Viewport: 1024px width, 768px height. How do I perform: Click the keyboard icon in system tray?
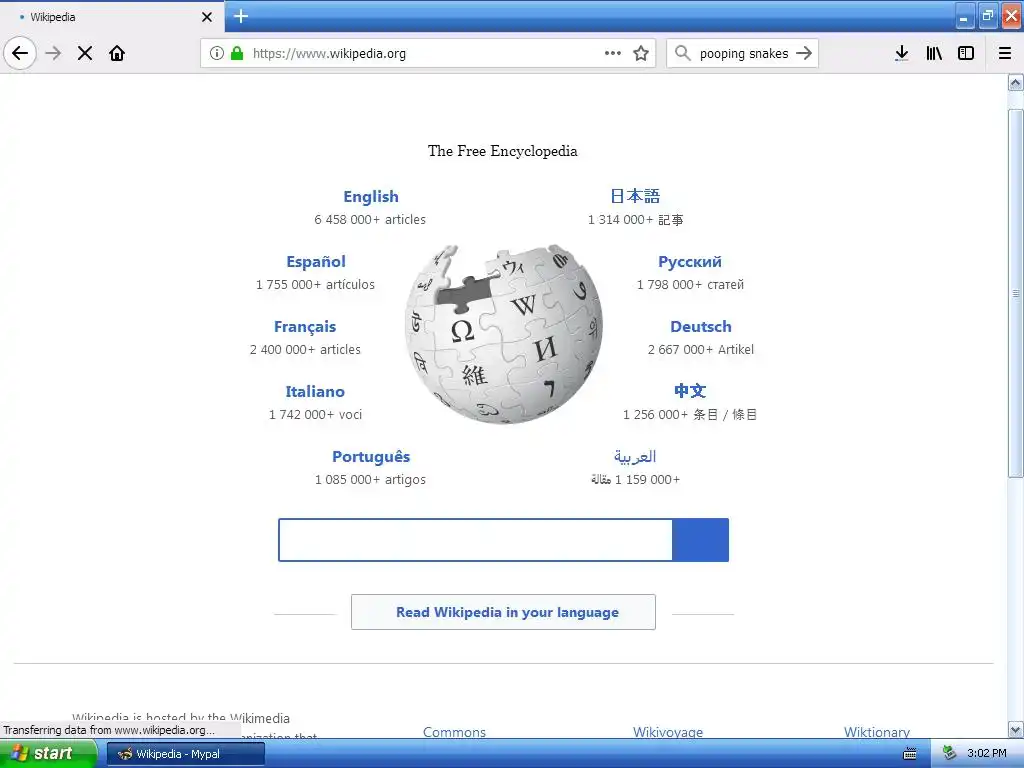coord(910,754)
